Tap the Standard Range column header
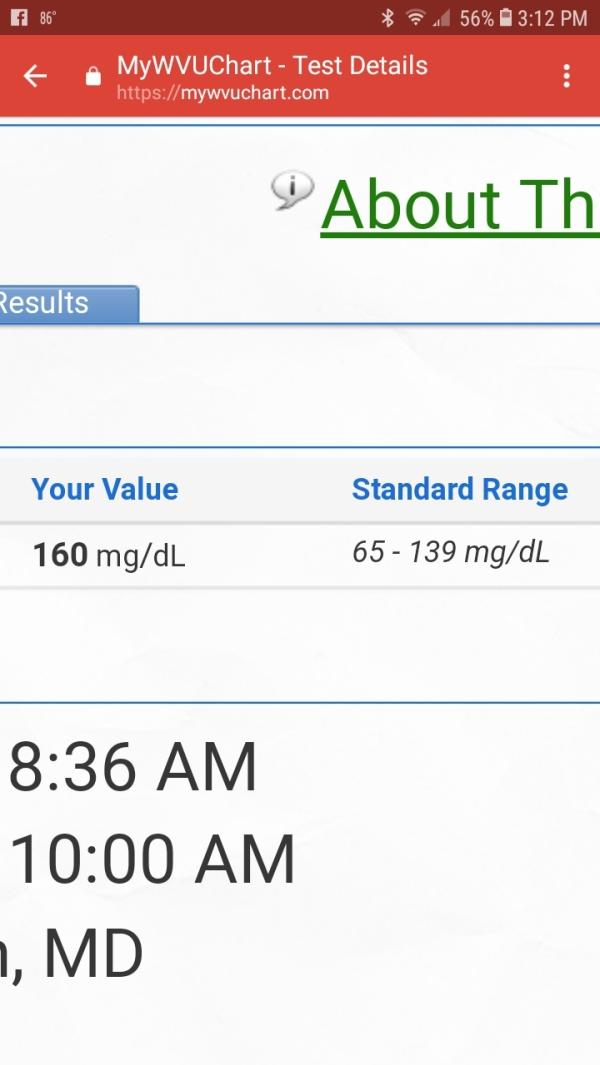 [460, 489]
